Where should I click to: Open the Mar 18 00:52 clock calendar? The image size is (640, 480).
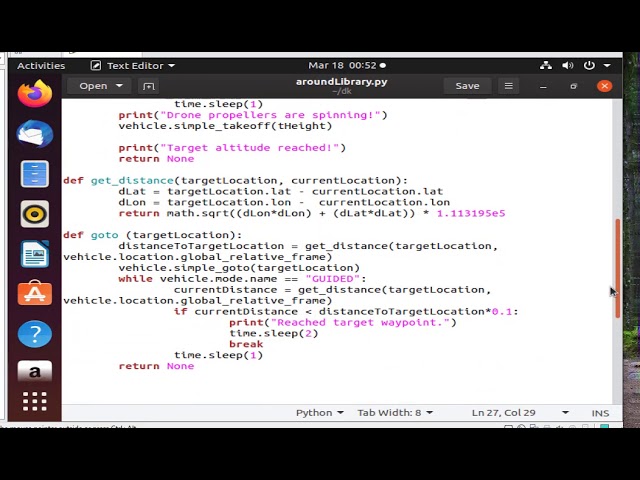[347, 65]
